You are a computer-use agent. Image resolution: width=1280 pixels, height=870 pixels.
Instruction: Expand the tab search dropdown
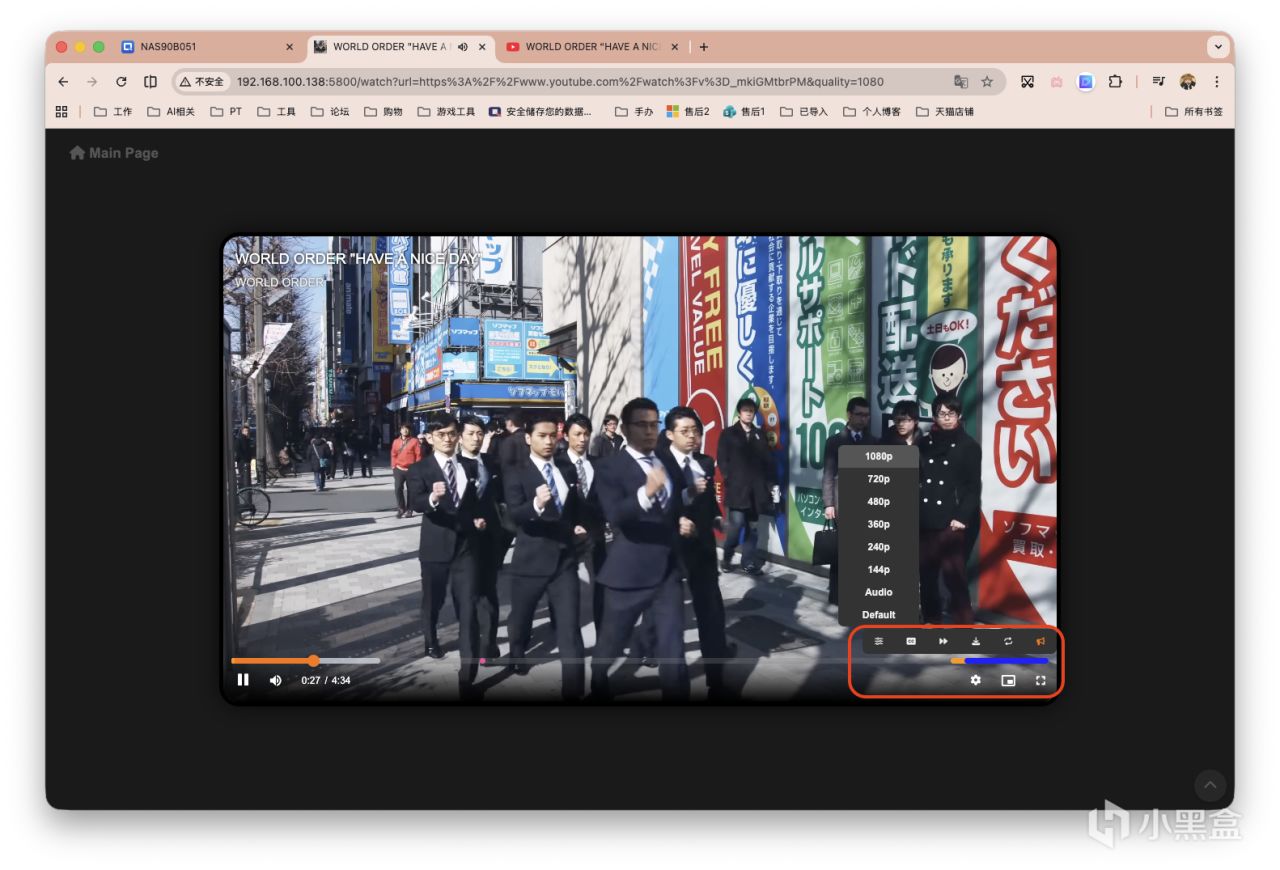coord(1218,47)
